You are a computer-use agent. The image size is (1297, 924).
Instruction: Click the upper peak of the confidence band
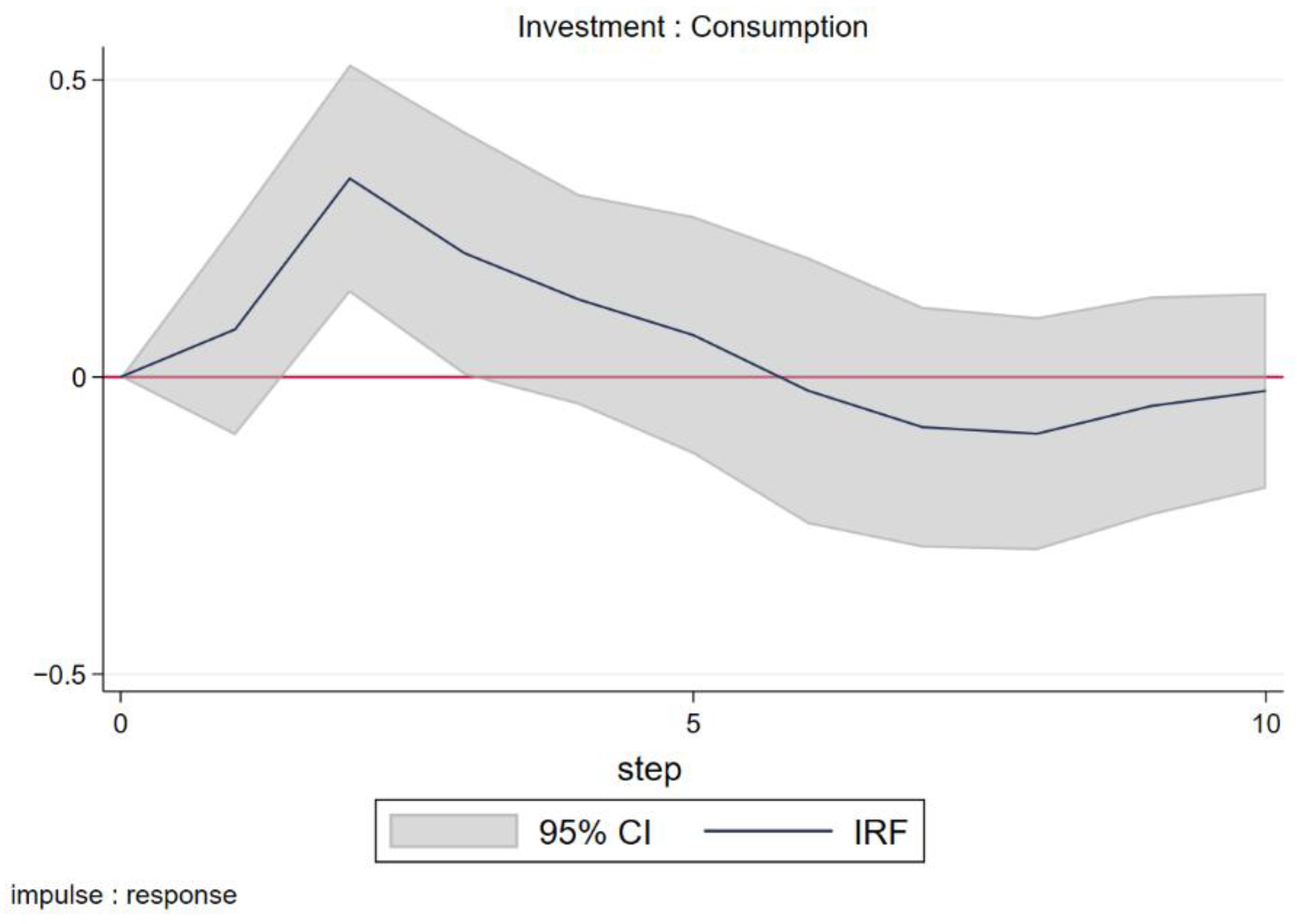click(350, 65)
